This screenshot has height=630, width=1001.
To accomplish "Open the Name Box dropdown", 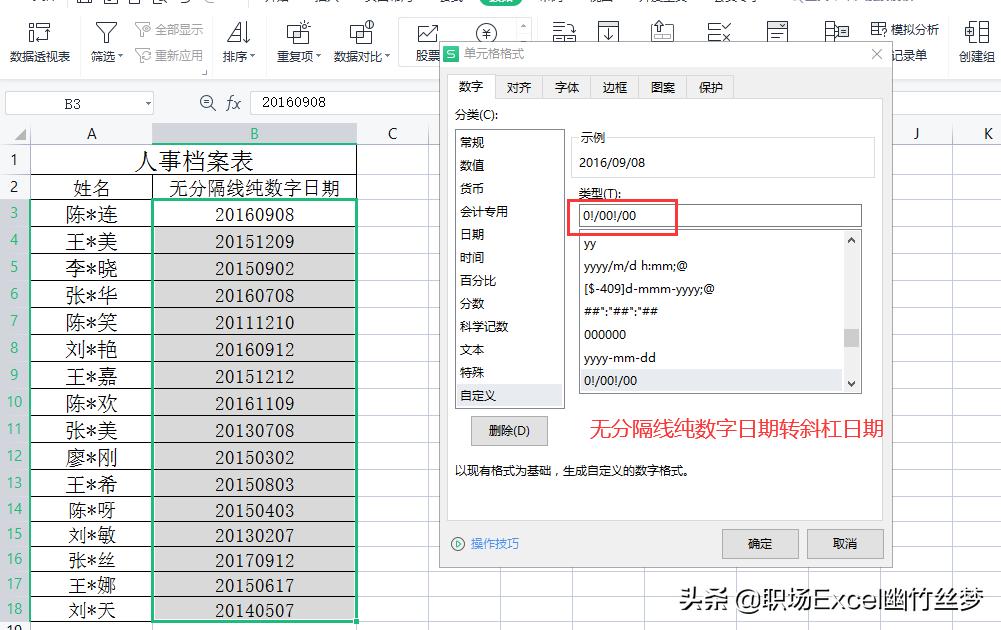I will pos(148,103).
